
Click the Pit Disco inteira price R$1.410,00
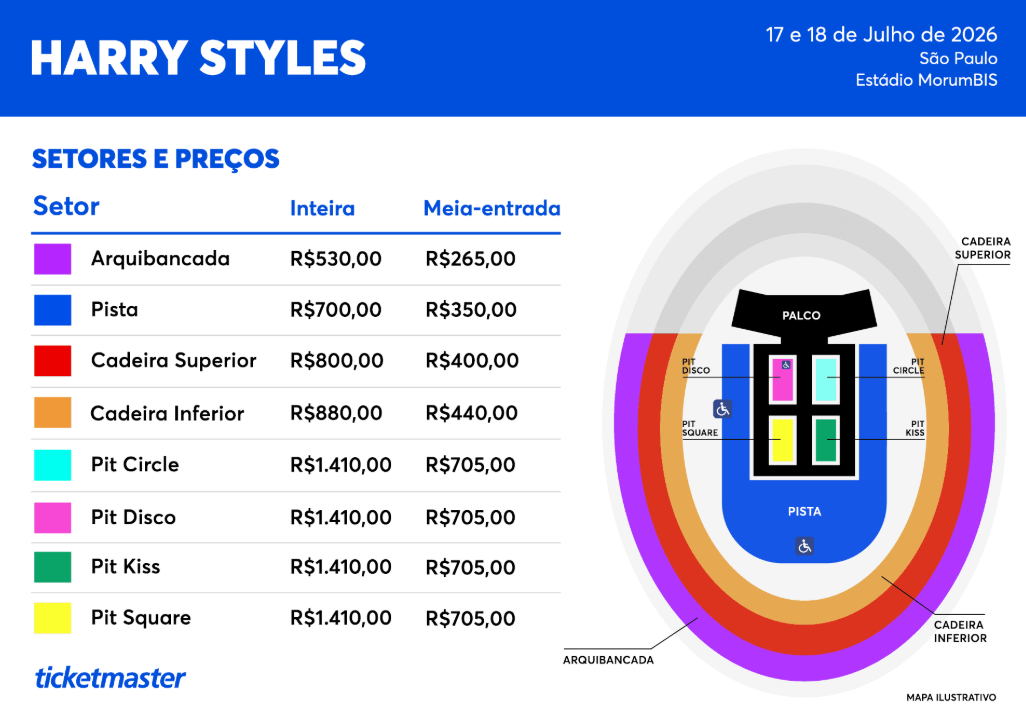[340, 517]
